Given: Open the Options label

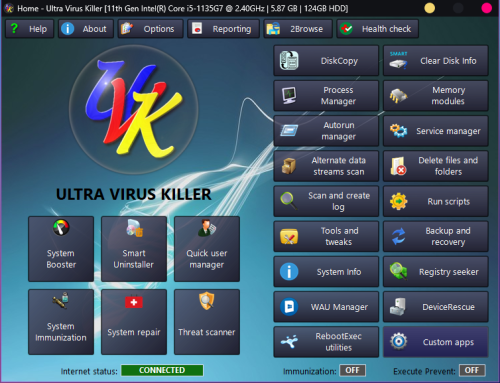Looking at the screenshot, I should (x=159, y=29).
